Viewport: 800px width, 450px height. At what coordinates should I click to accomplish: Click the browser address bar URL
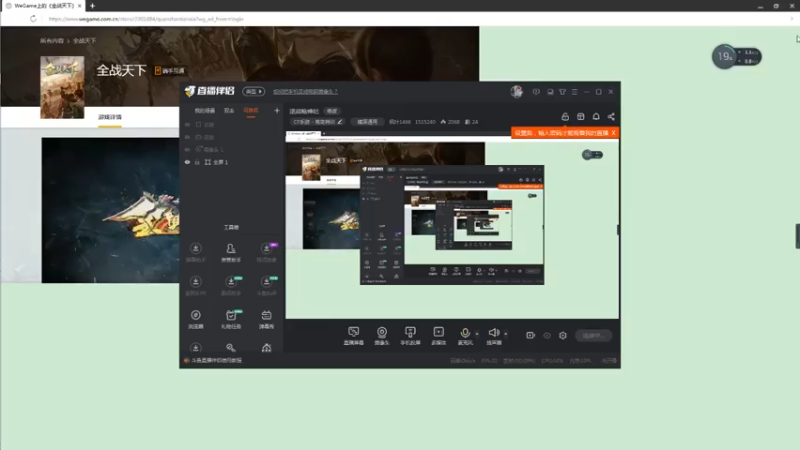point(146,19)
